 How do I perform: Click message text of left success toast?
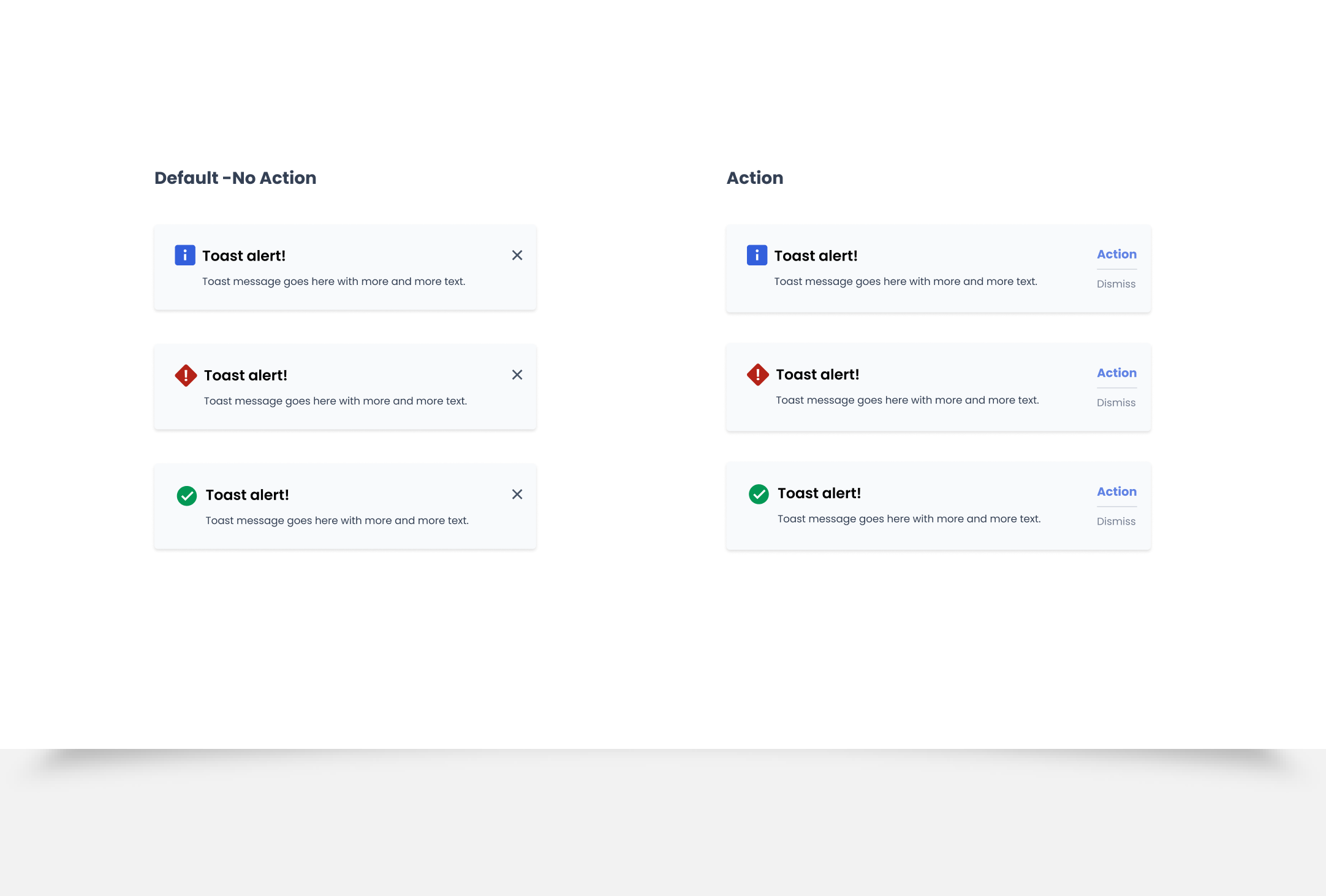point(337,520)
